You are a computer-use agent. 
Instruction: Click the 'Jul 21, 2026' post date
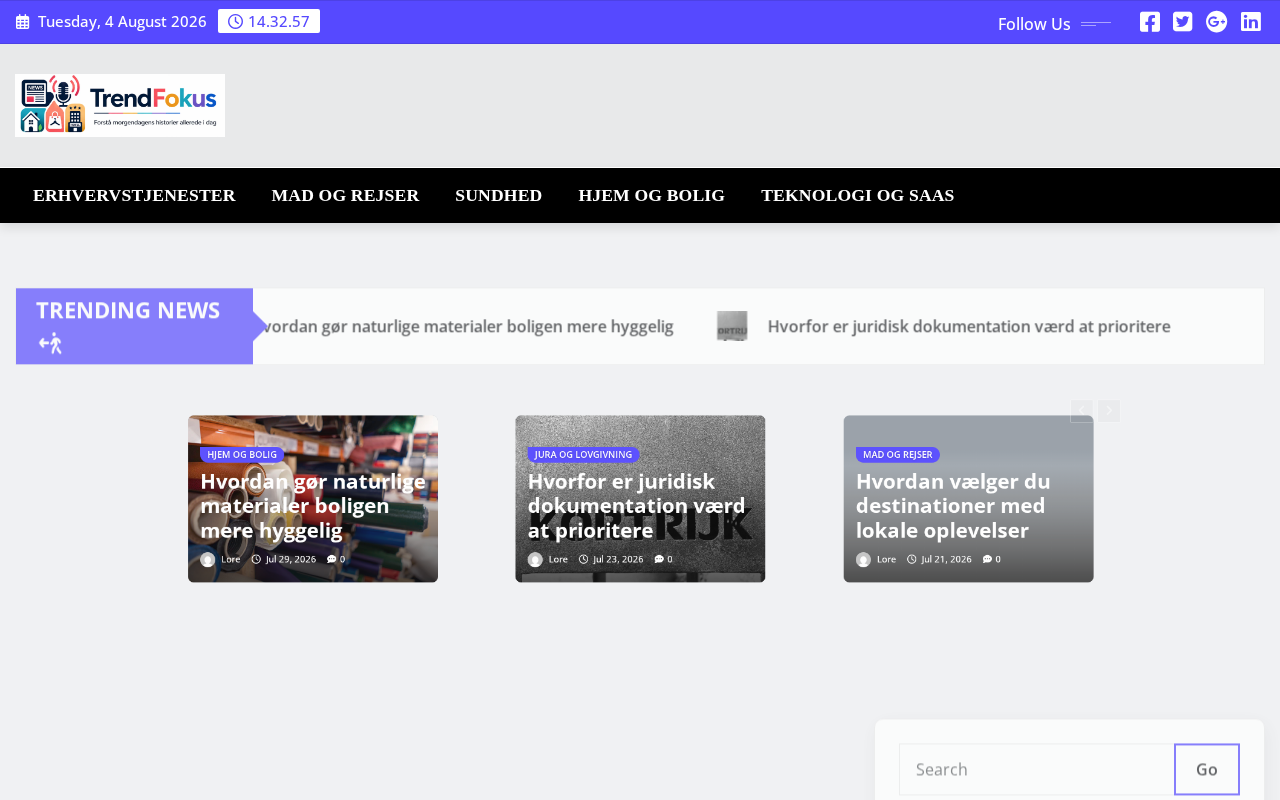(946, 559)
